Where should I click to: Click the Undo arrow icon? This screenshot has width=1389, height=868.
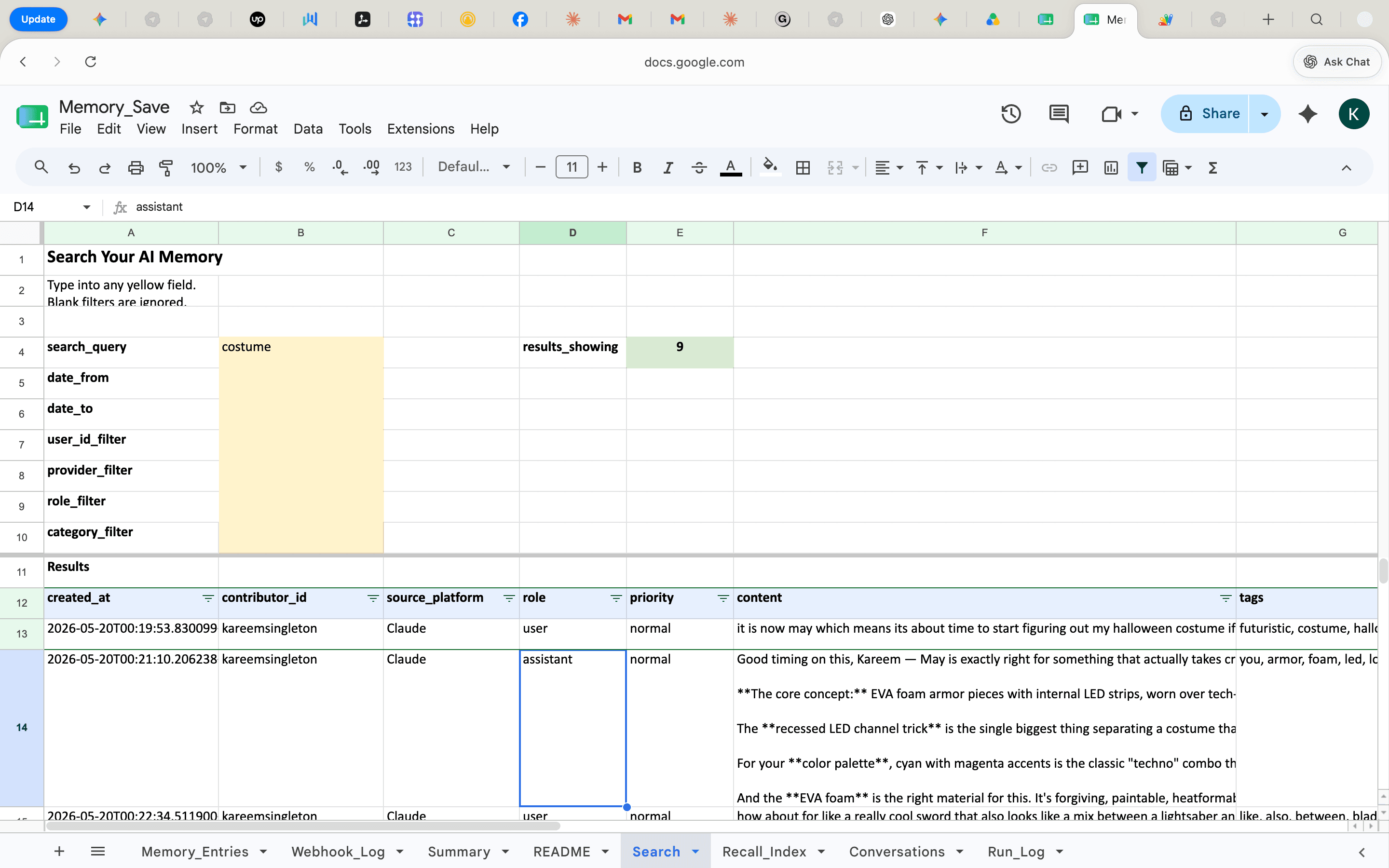74,168
